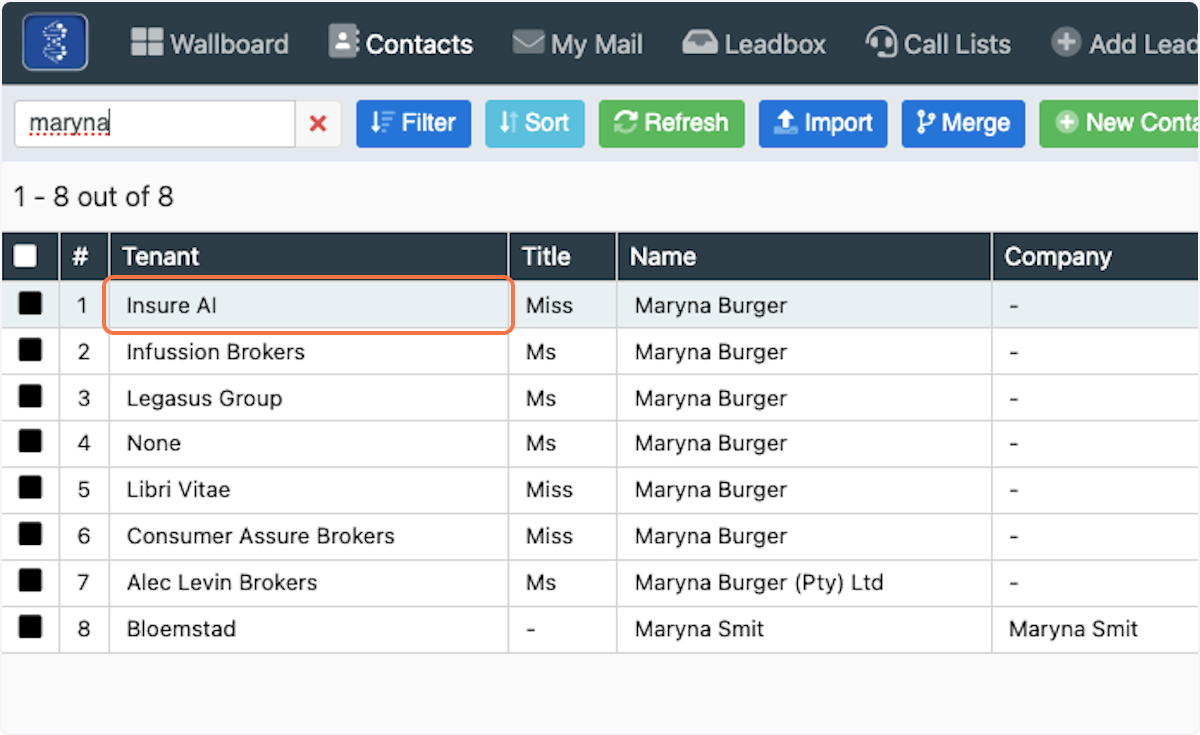Click the Import button
The width and height of the screenshot is (1200, 735).
coord(823,123)
